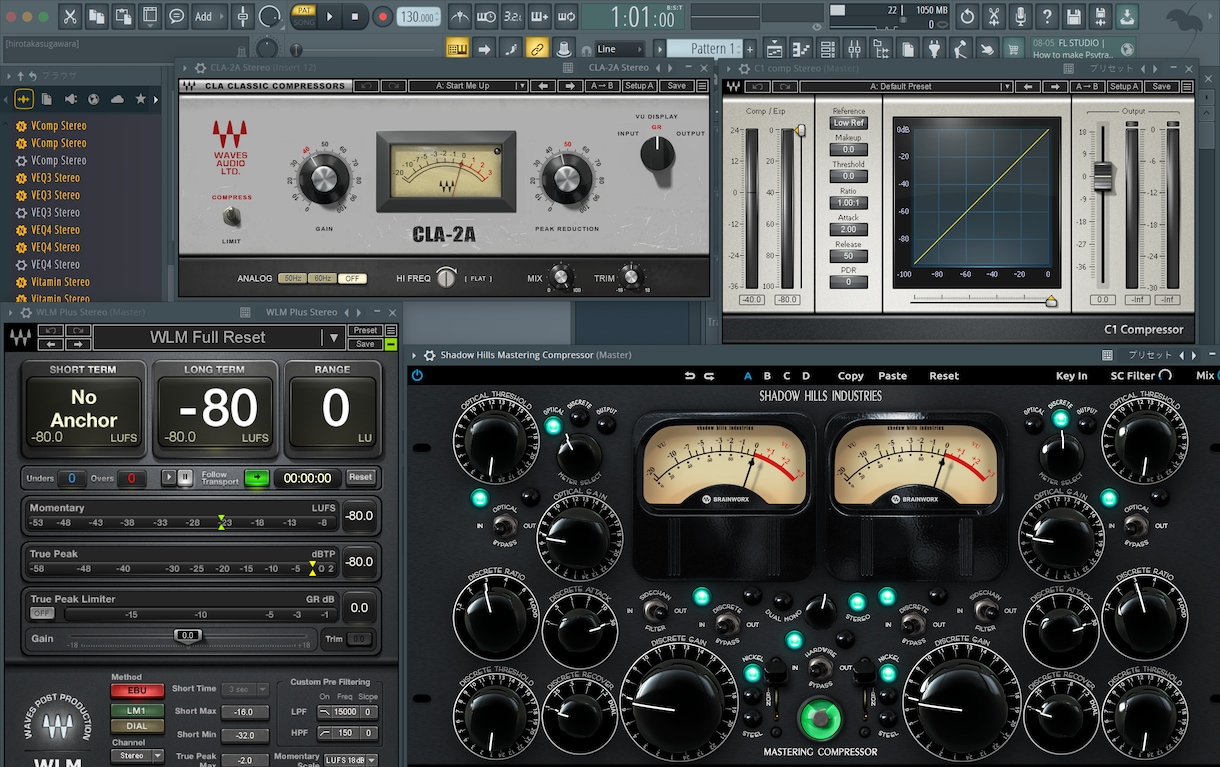This screenshot has width=1220, height=767.
Task: Toggle WLM True Peak Limiter OFF switch
Action: click(x=42, y=613)
